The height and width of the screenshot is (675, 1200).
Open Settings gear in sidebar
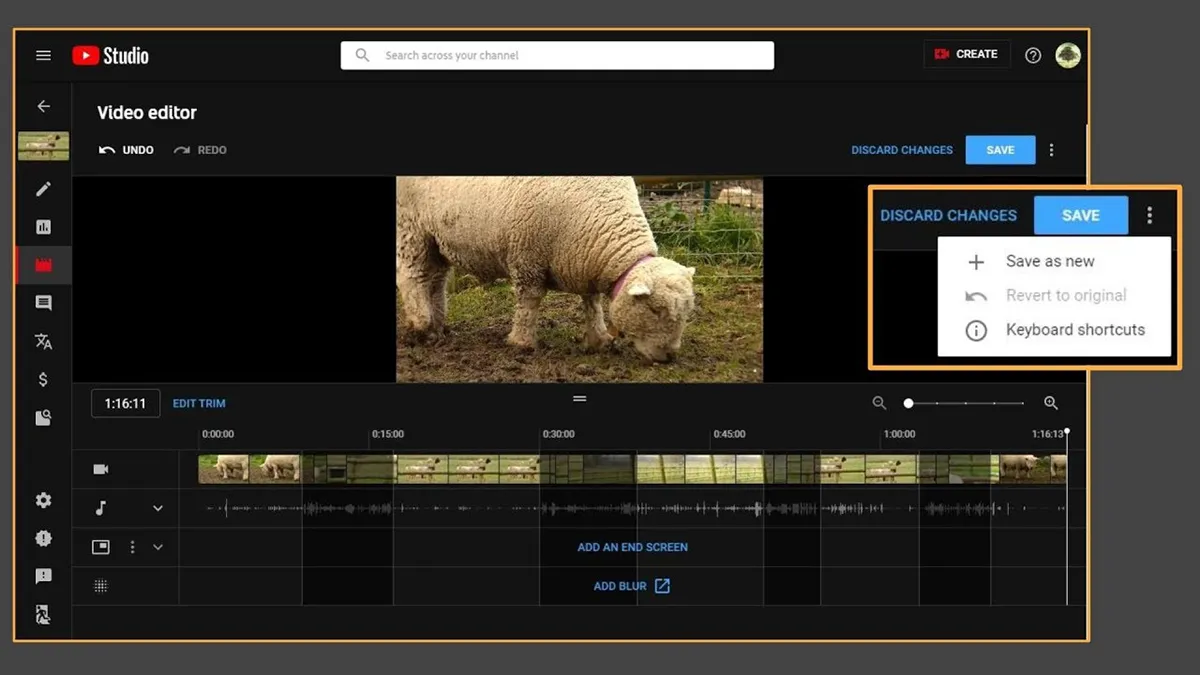[x=43, y=500]
